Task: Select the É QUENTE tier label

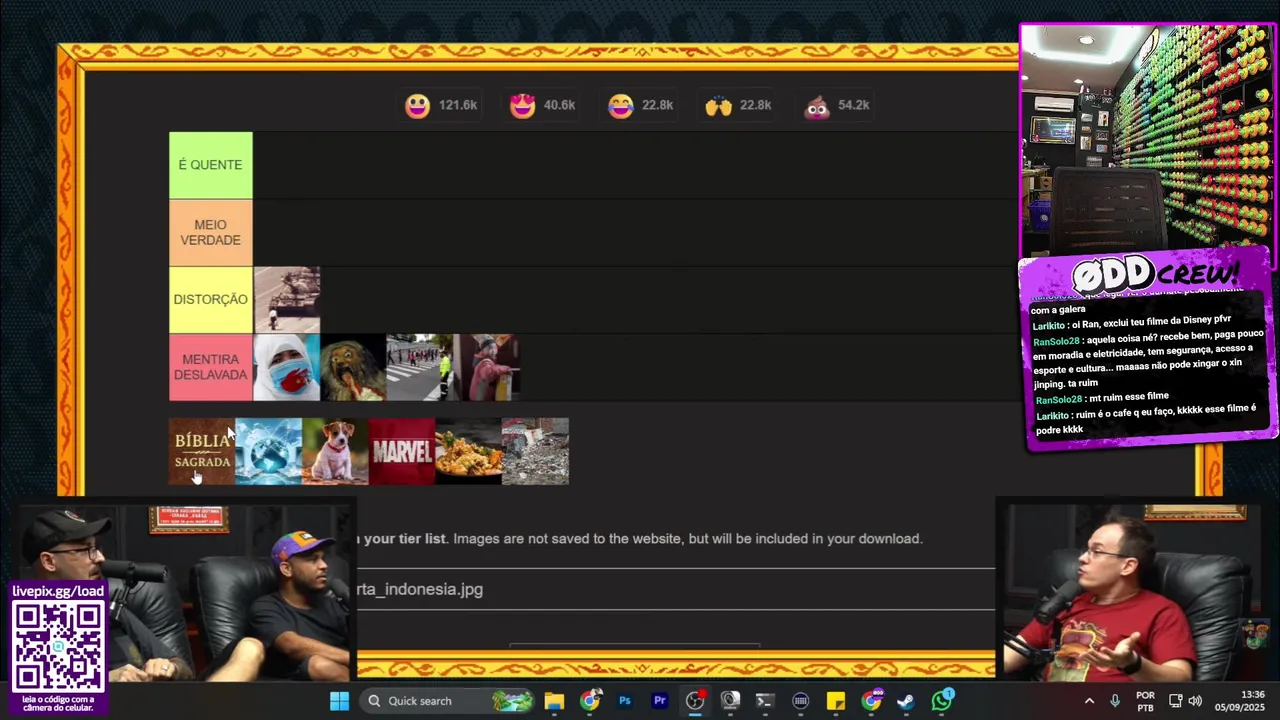Action: tap(210, 165)
